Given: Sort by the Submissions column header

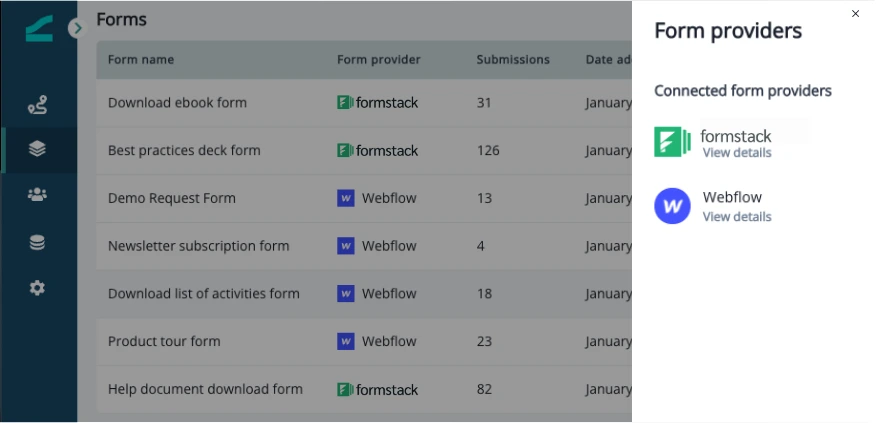Looking at the screenshot, I should pos(513,60).
